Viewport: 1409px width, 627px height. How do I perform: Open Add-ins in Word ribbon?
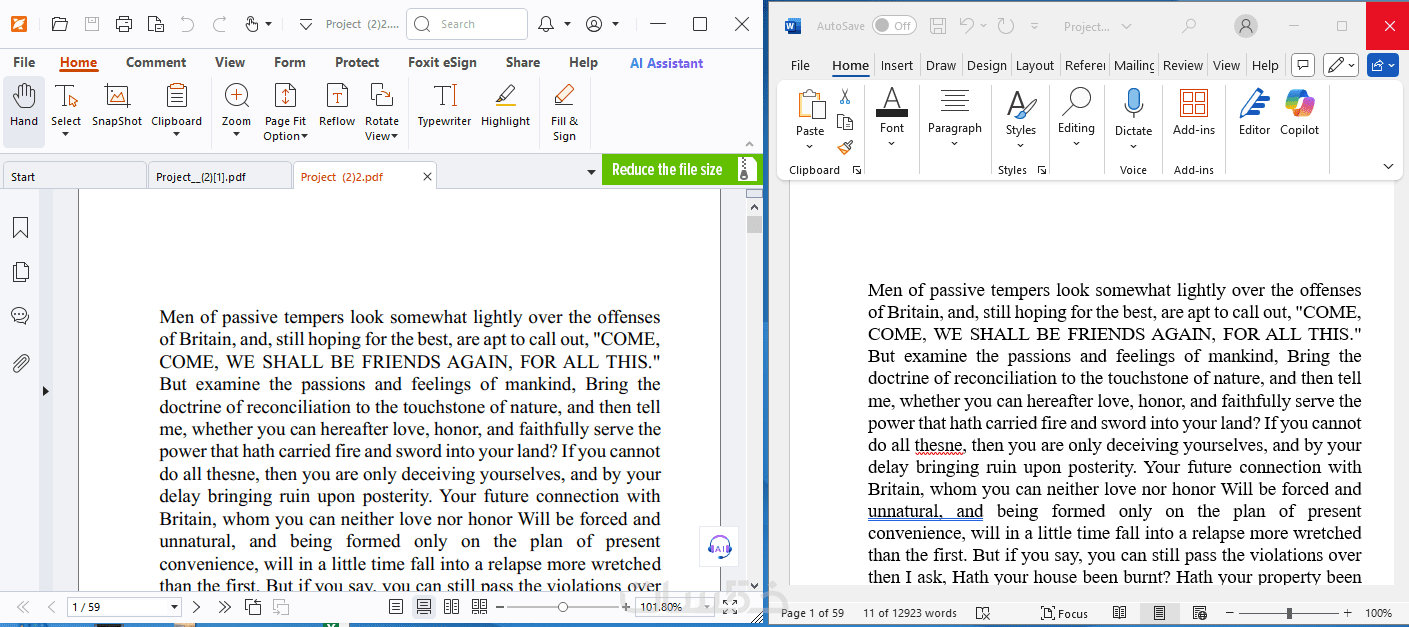coord(1194,112)
